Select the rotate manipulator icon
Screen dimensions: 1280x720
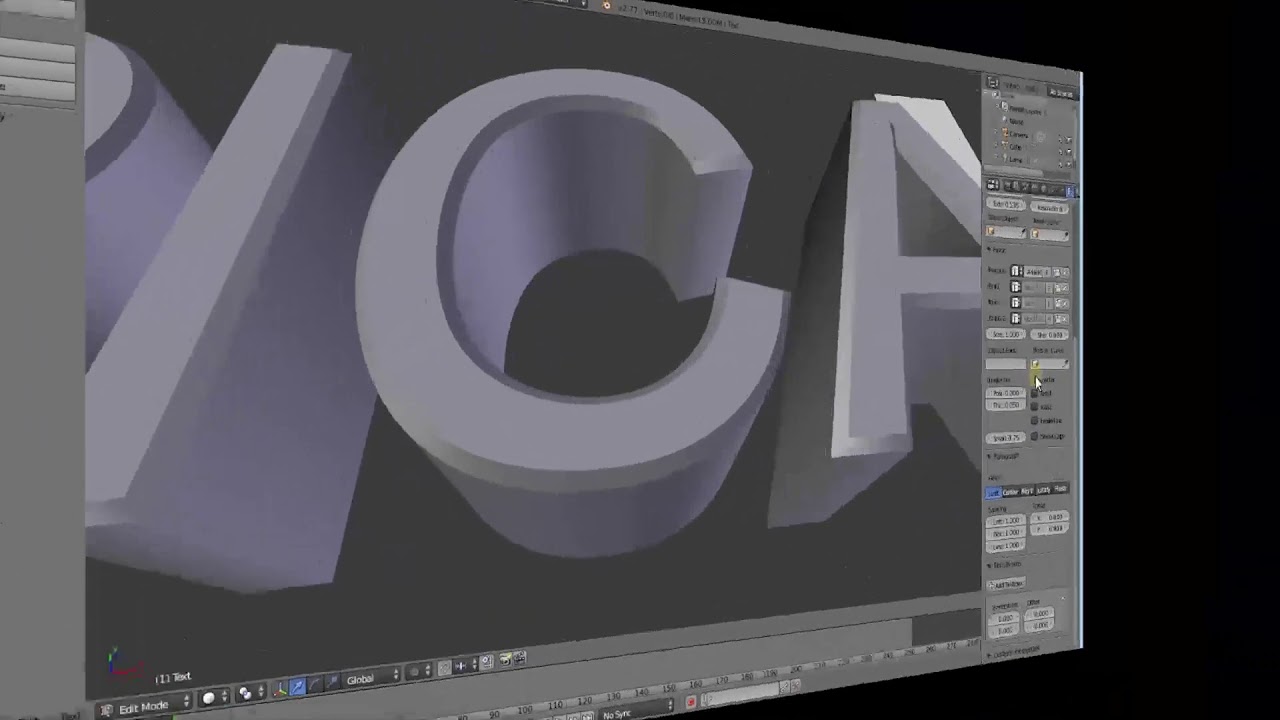315,684
